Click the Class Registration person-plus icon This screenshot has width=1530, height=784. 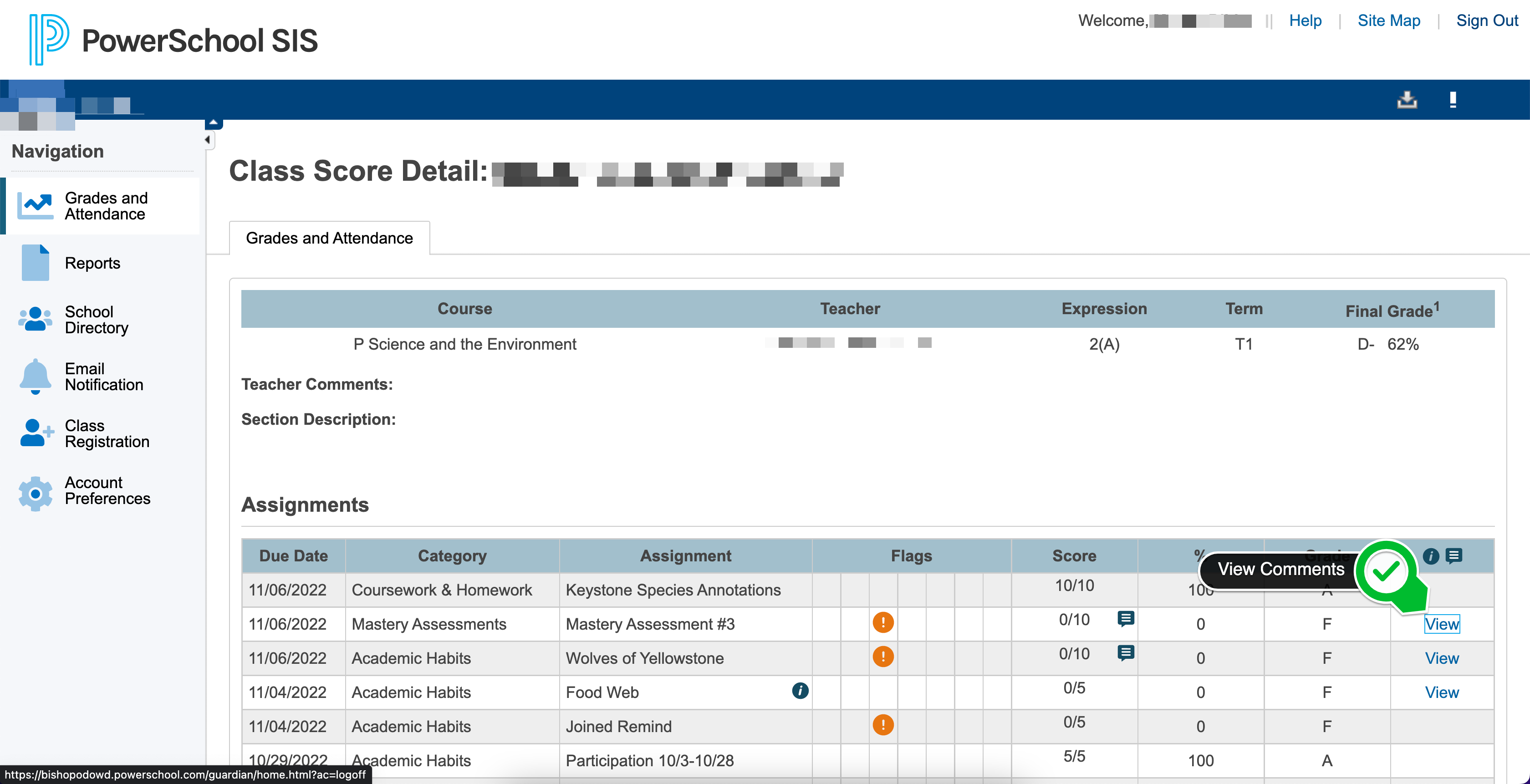[x=37, y=433]
